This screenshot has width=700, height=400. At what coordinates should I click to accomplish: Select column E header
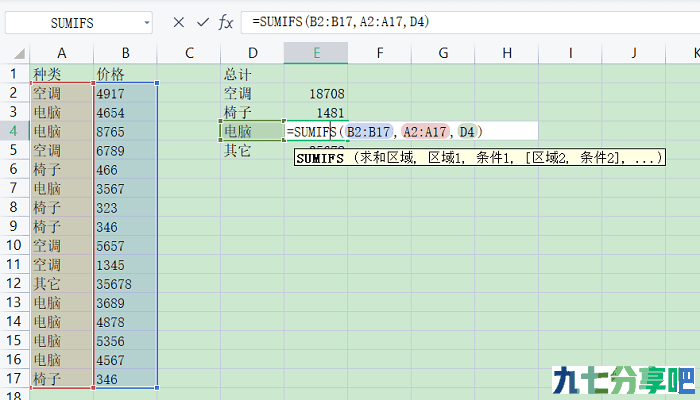click(316, 53)
